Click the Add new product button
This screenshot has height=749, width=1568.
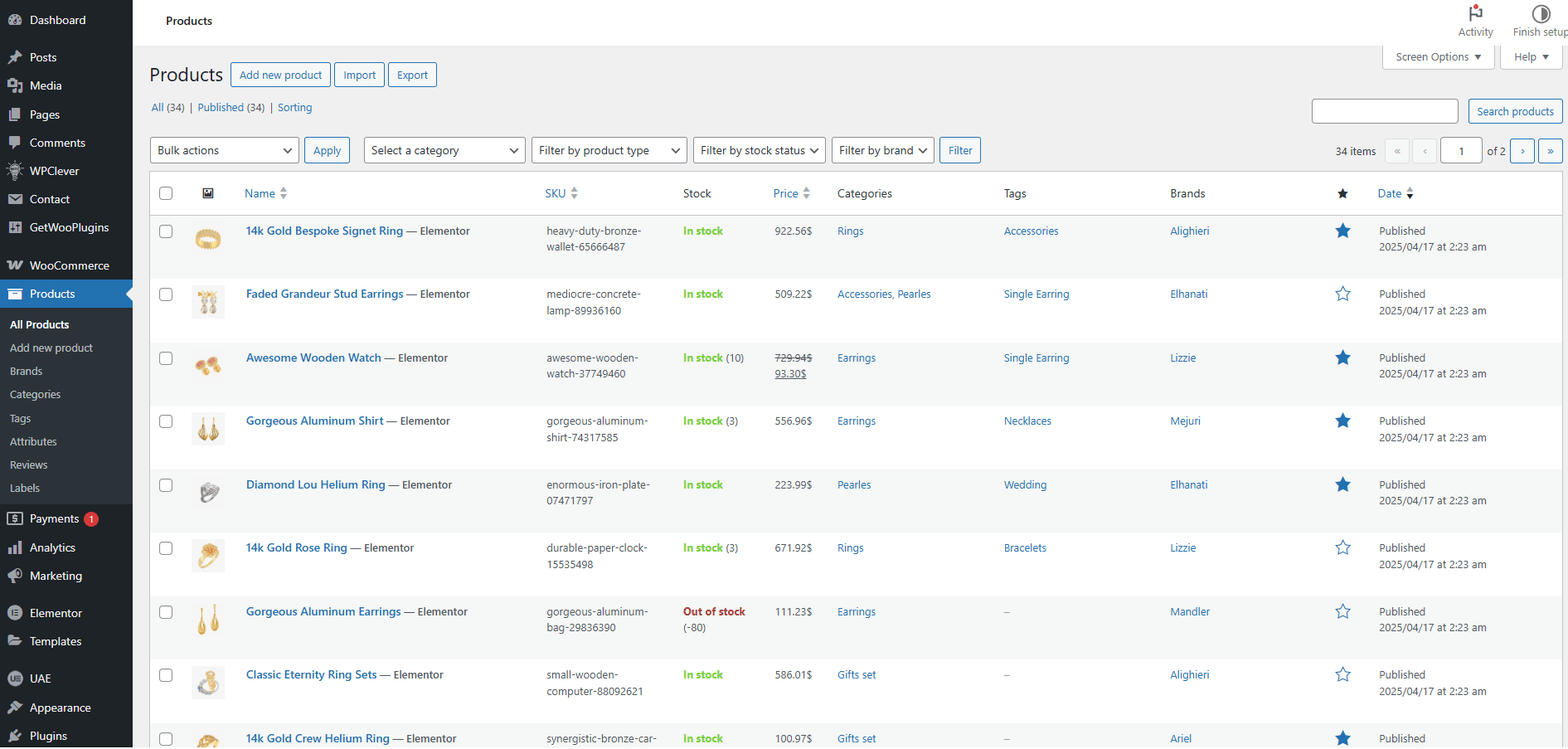point(280,75)
